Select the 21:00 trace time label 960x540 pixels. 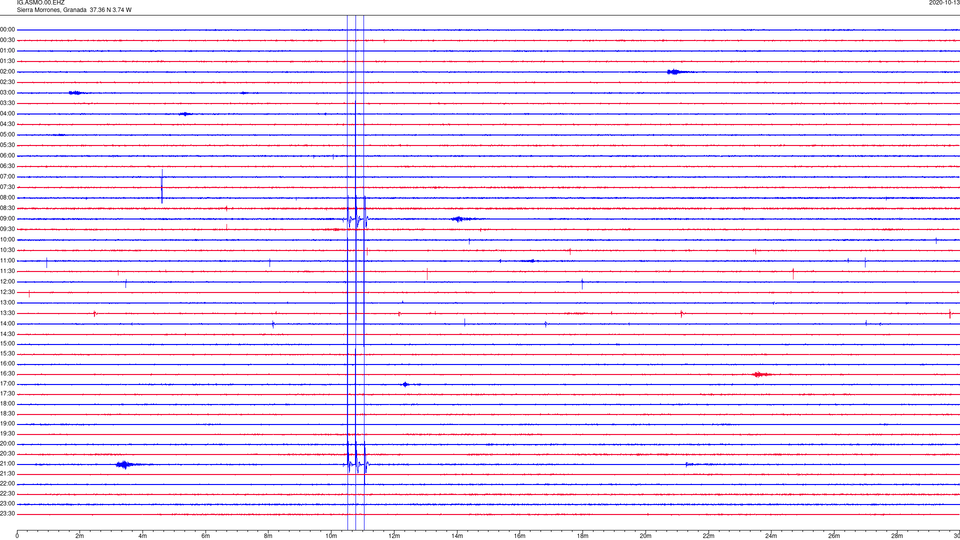pyautogui.click(x=8, y=463)
